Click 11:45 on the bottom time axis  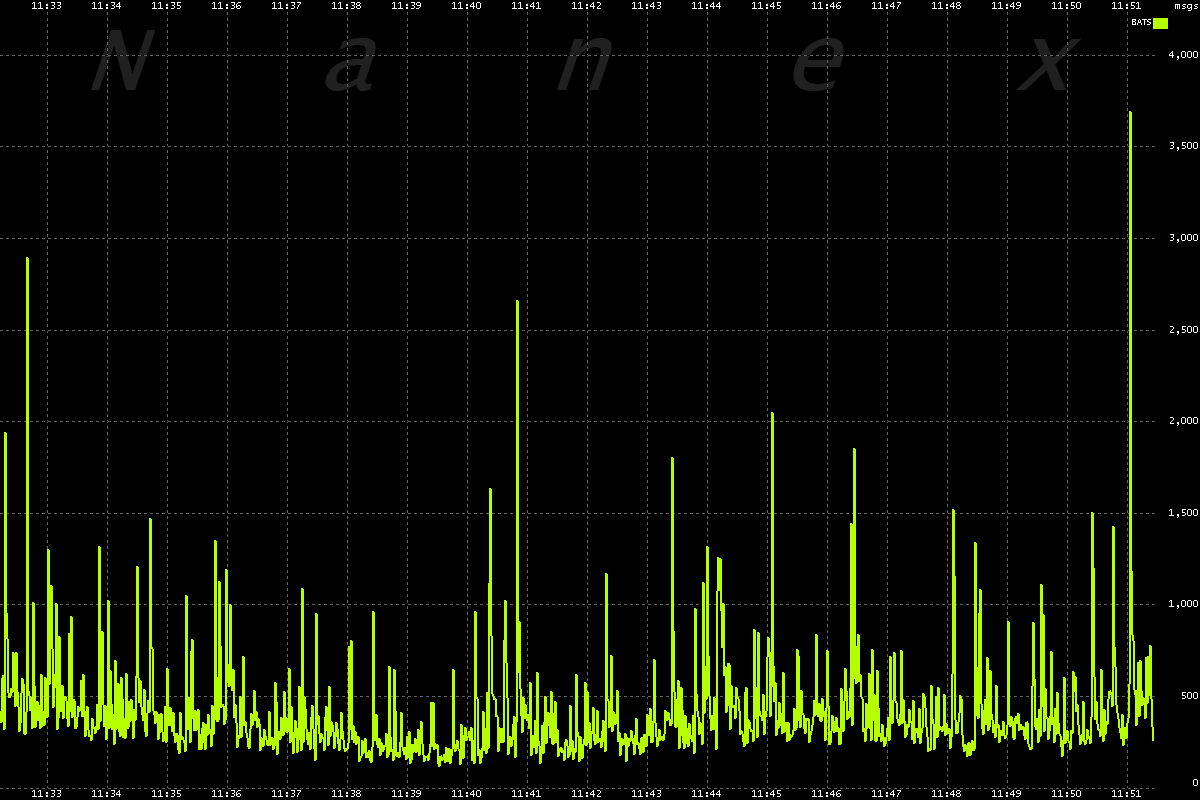[766, 793]
